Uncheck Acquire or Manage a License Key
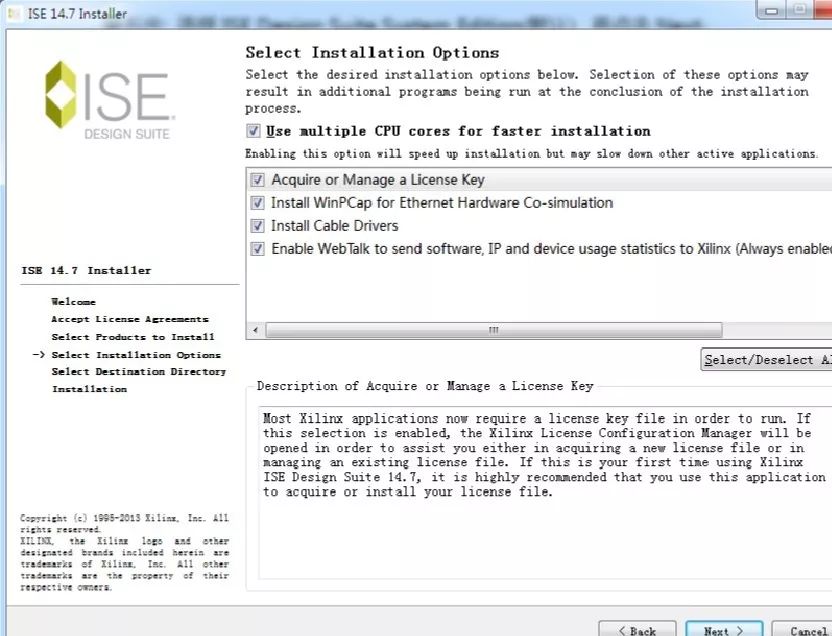 click(x=257, y=180)
